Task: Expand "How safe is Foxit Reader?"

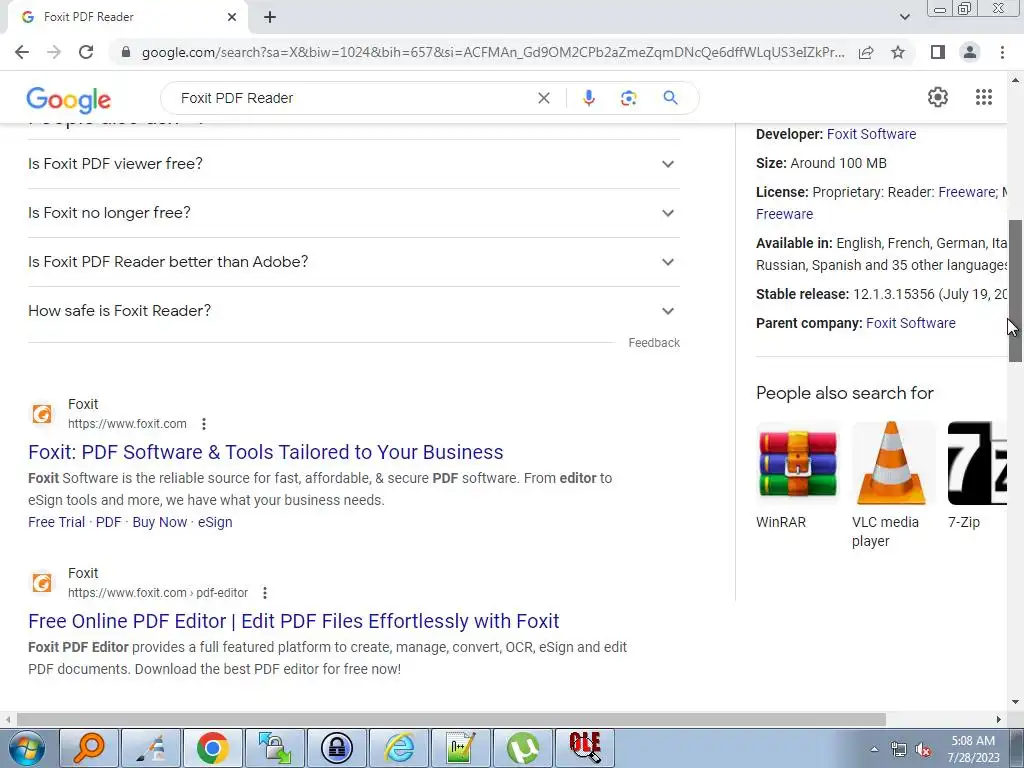Action: click(x=353, y=311)
